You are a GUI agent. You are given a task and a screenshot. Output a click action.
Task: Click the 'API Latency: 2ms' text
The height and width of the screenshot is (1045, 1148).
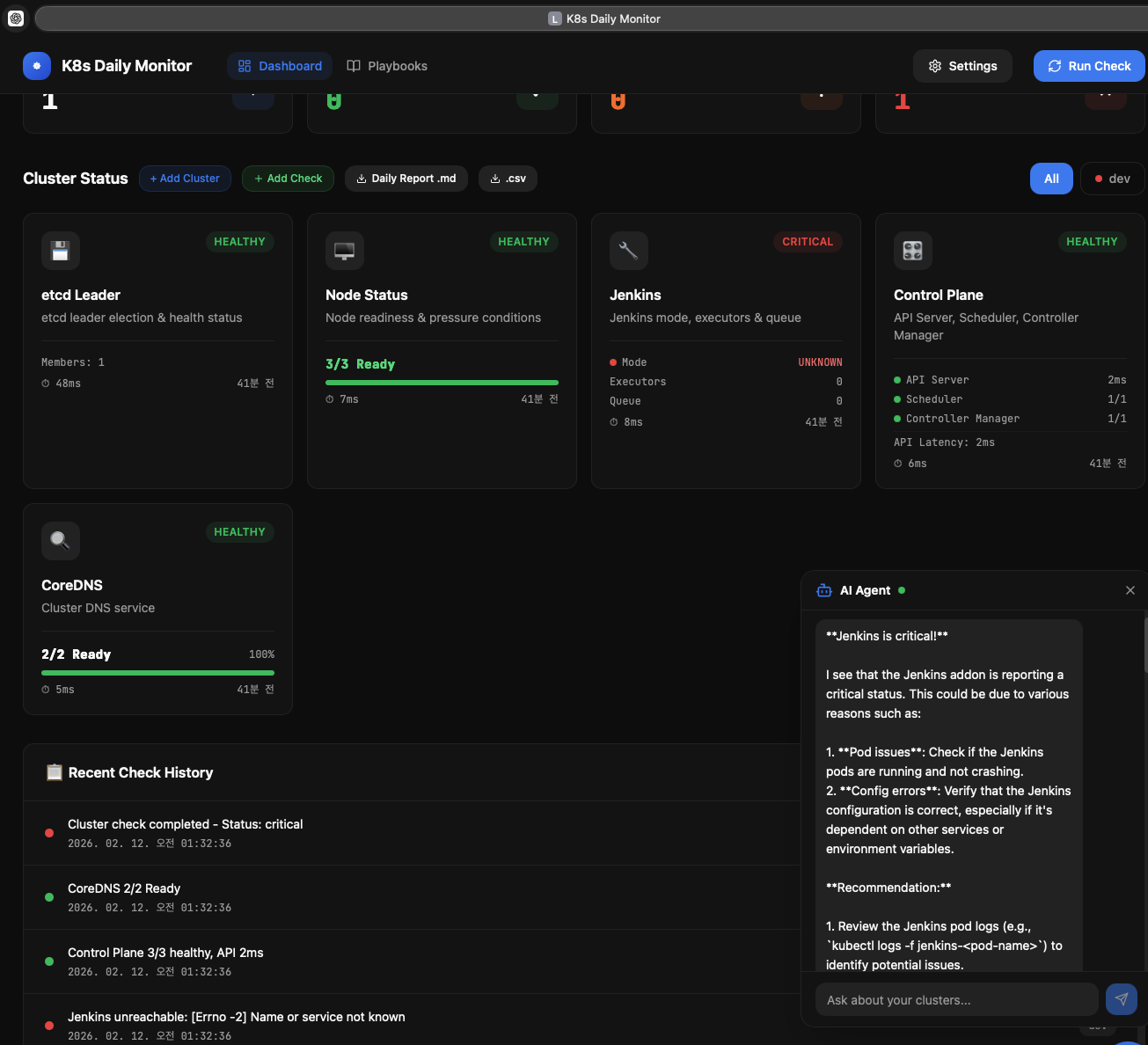[x=944, y=442]
